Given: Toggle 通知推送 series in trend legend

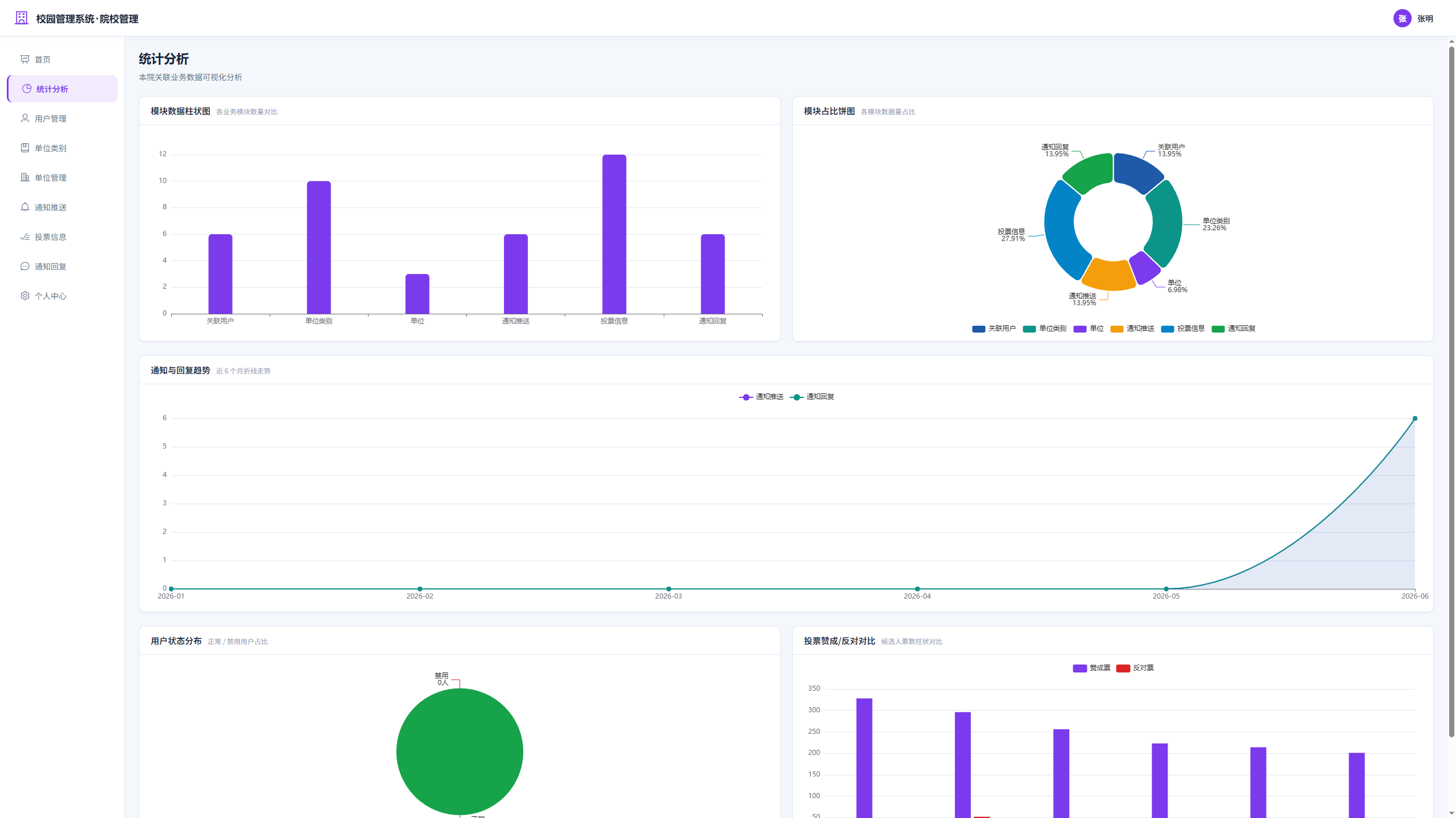Looking at the screenshot, I should coord(761,397).
